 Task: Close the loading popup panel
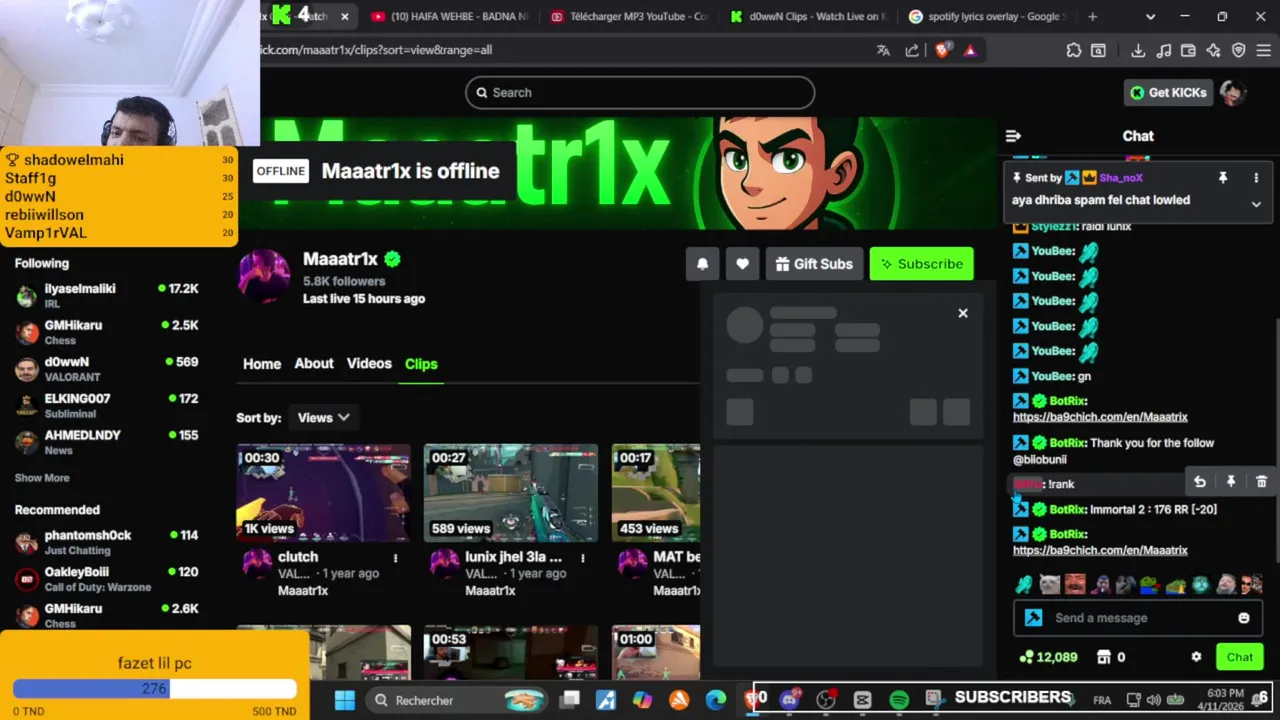pyautogui.click(x=963, y=314)
